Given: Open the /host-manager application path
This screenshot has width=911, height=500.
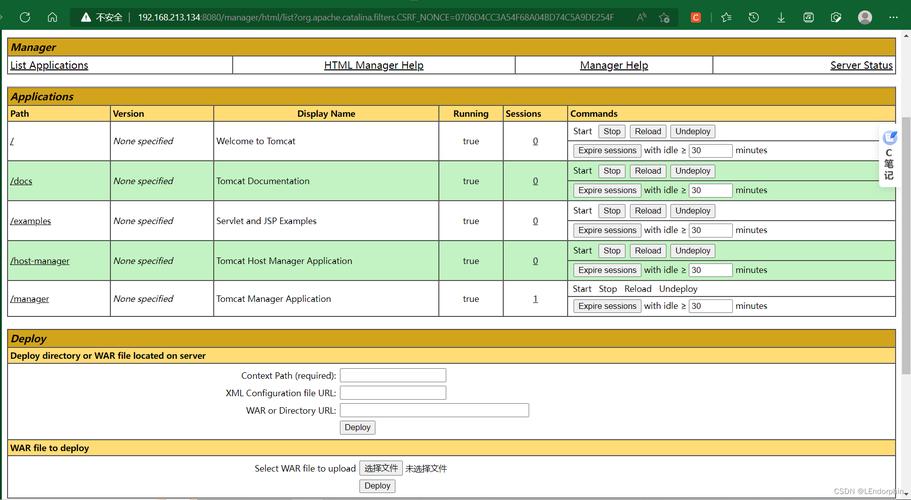Looking at the screenshot, I should pos(40,261).
